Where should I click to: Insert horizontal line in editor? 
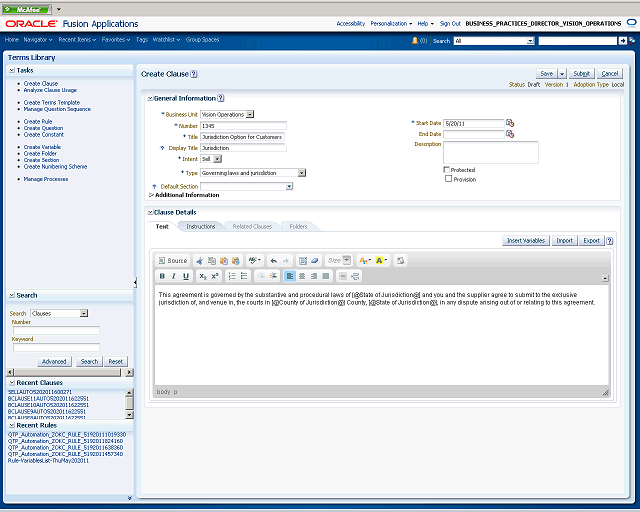[343, 276]
